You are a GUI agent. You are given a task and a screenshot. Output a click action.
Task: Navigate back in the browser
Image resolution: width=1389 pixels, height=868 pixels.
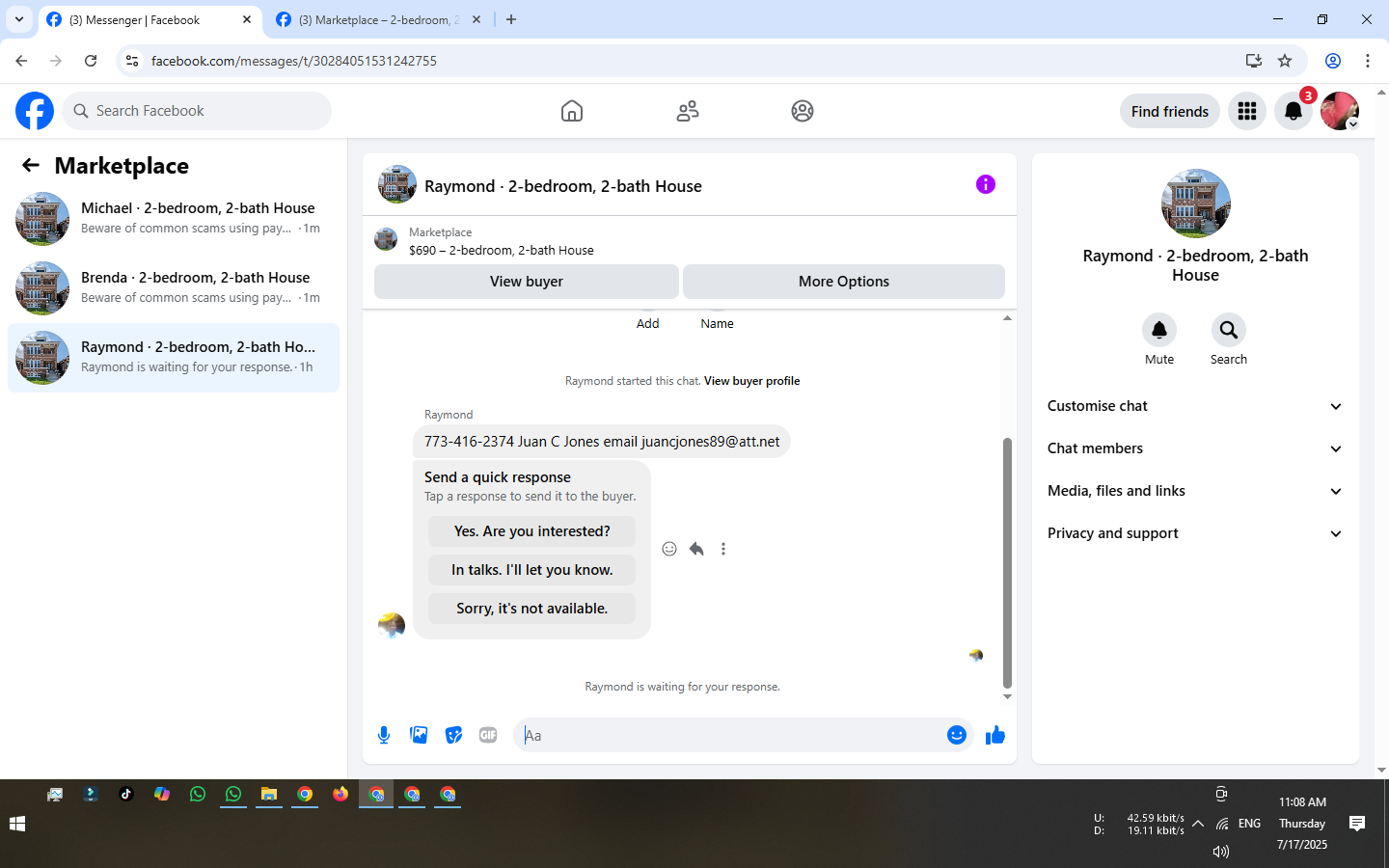(21, 61)
